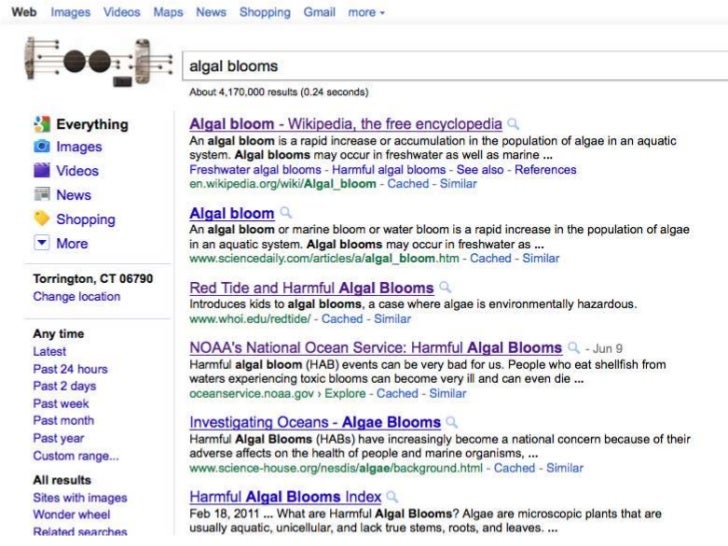Open Gmail in top navigation bar
The height and width of the screenshot is (546, 728).
319,12
